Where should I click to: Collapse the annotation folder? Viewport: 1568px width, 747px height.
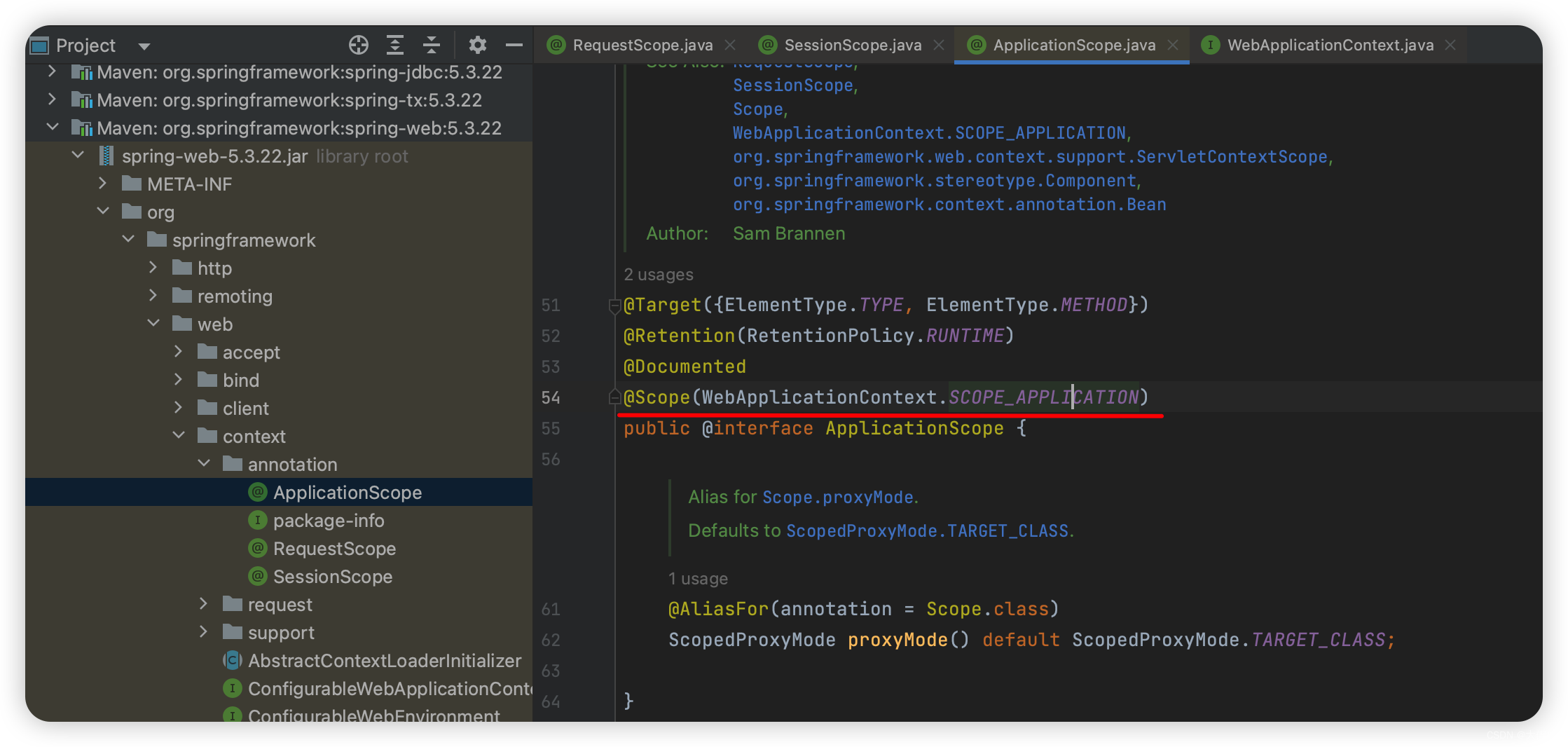[x=204, y=464]
